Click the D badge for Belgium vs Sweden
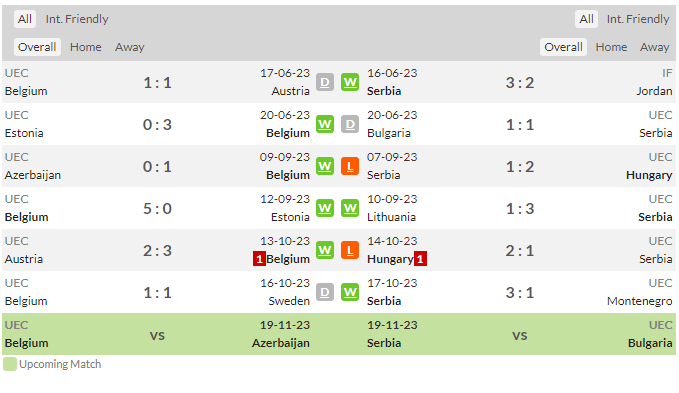679x393 pixels. (325, 292)
